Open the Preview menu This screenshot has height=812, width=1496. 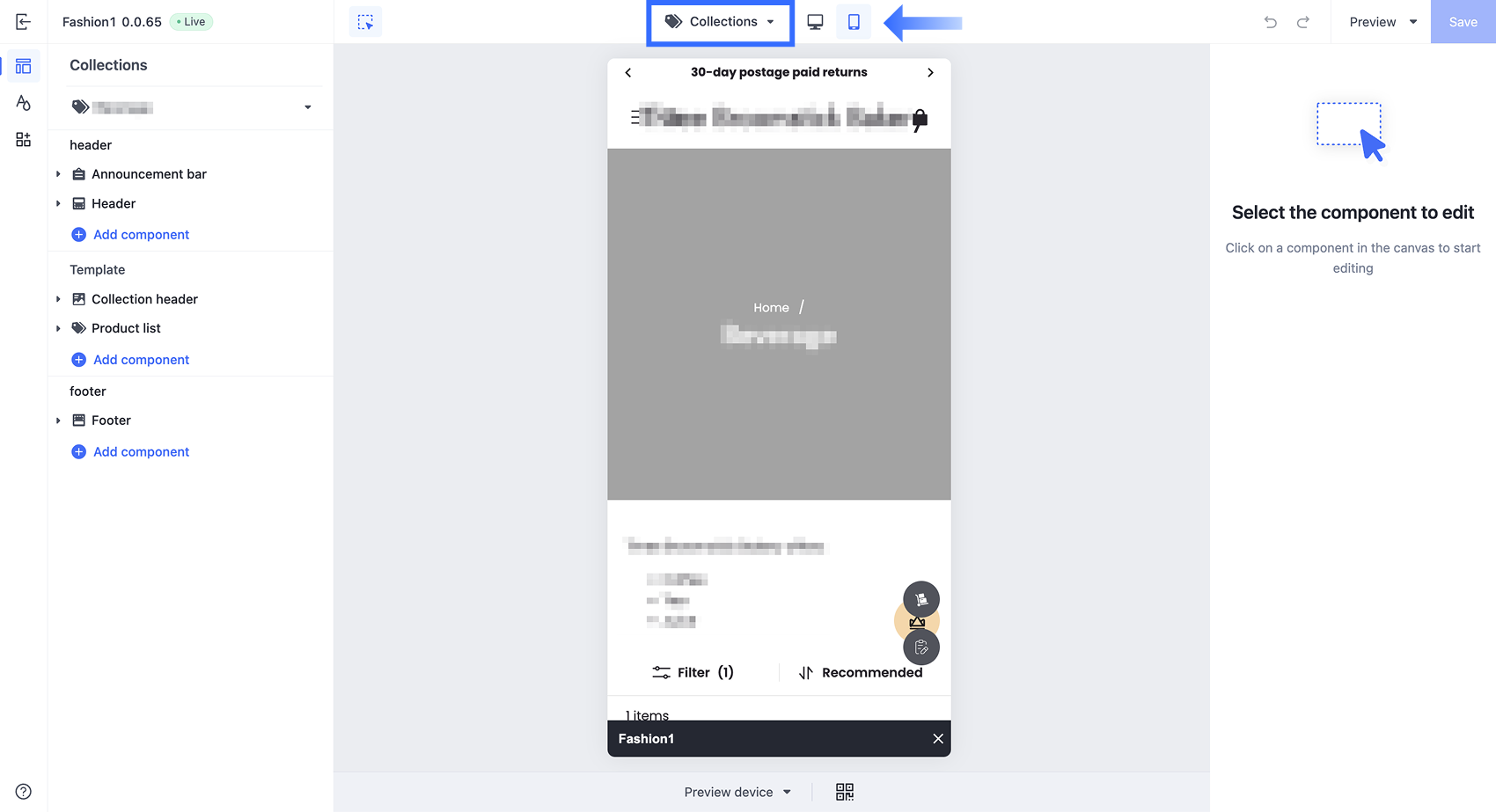tap(1383, 22)
